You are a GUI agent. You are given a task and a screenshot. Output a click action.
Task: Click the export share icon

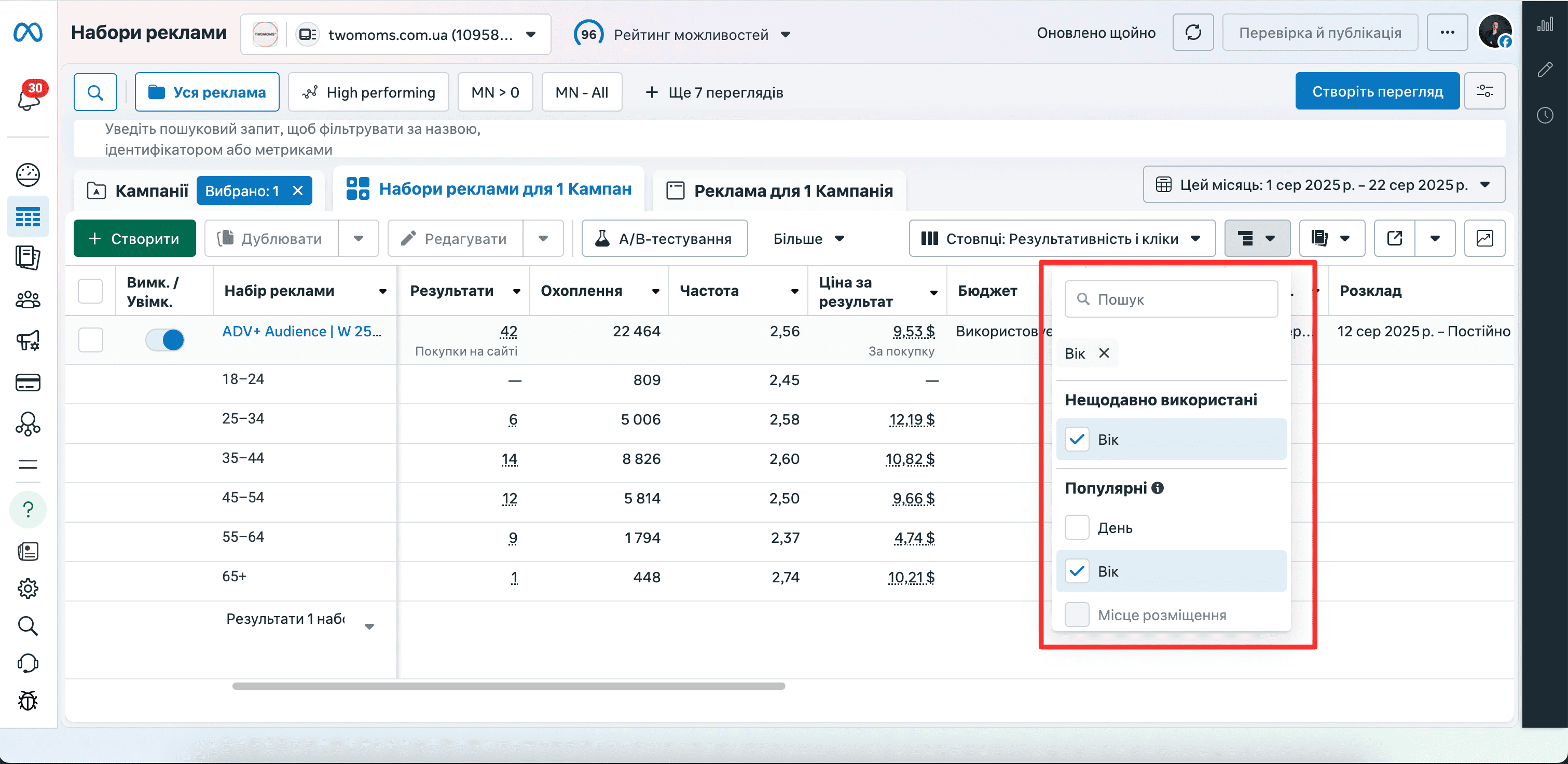[1394, 238]
